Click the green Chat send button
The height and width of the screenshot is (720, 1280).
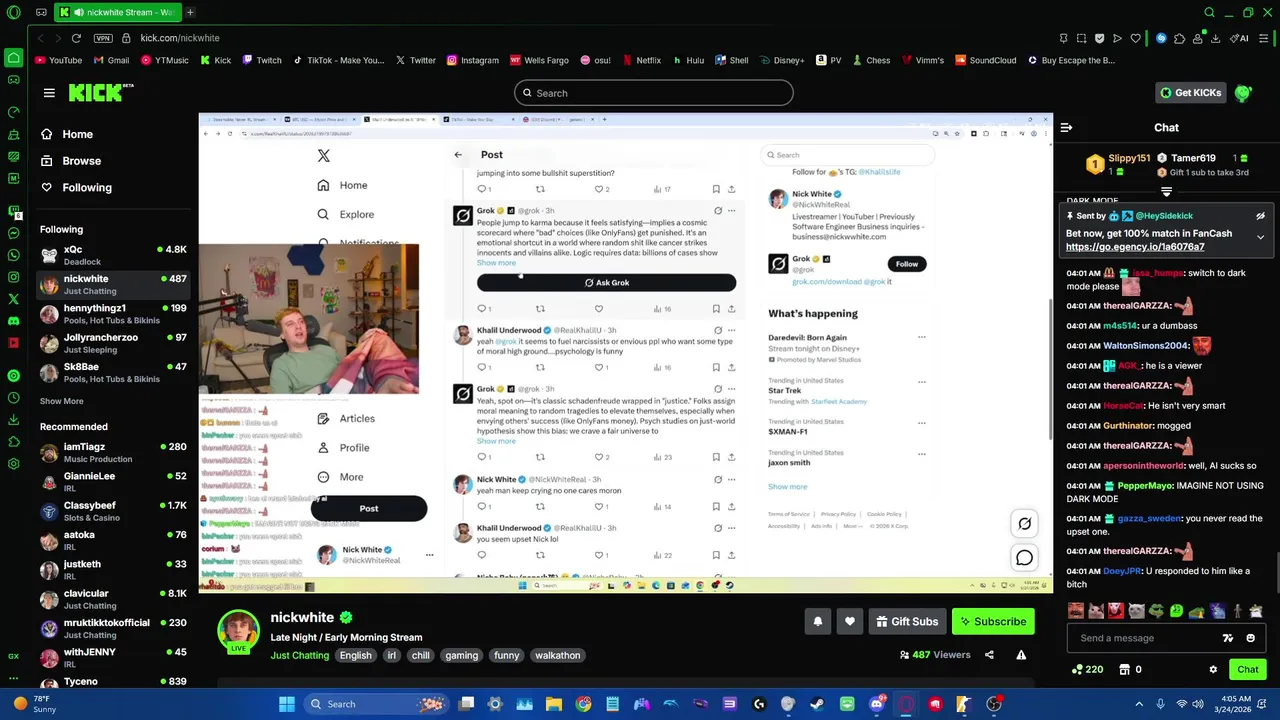[1248, 669]
